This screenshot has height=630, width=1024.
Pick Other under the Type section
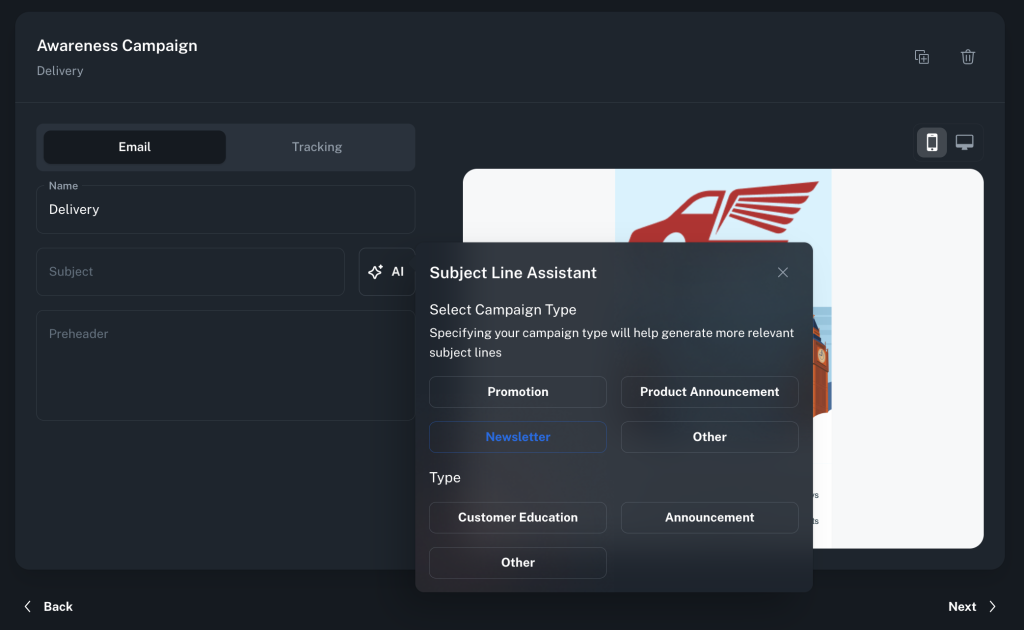518,563
